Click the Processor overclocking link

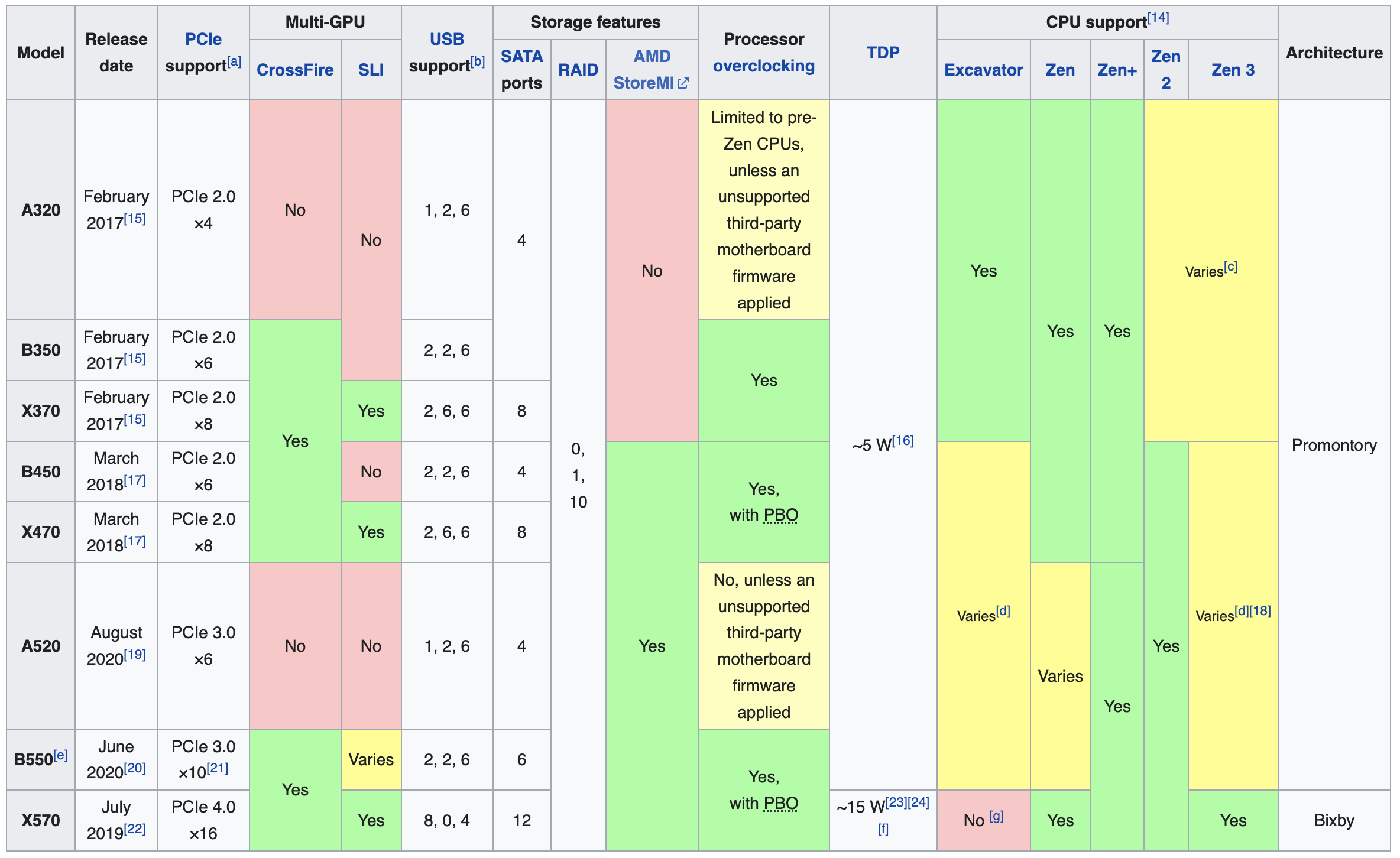click(x=763, y=66)
